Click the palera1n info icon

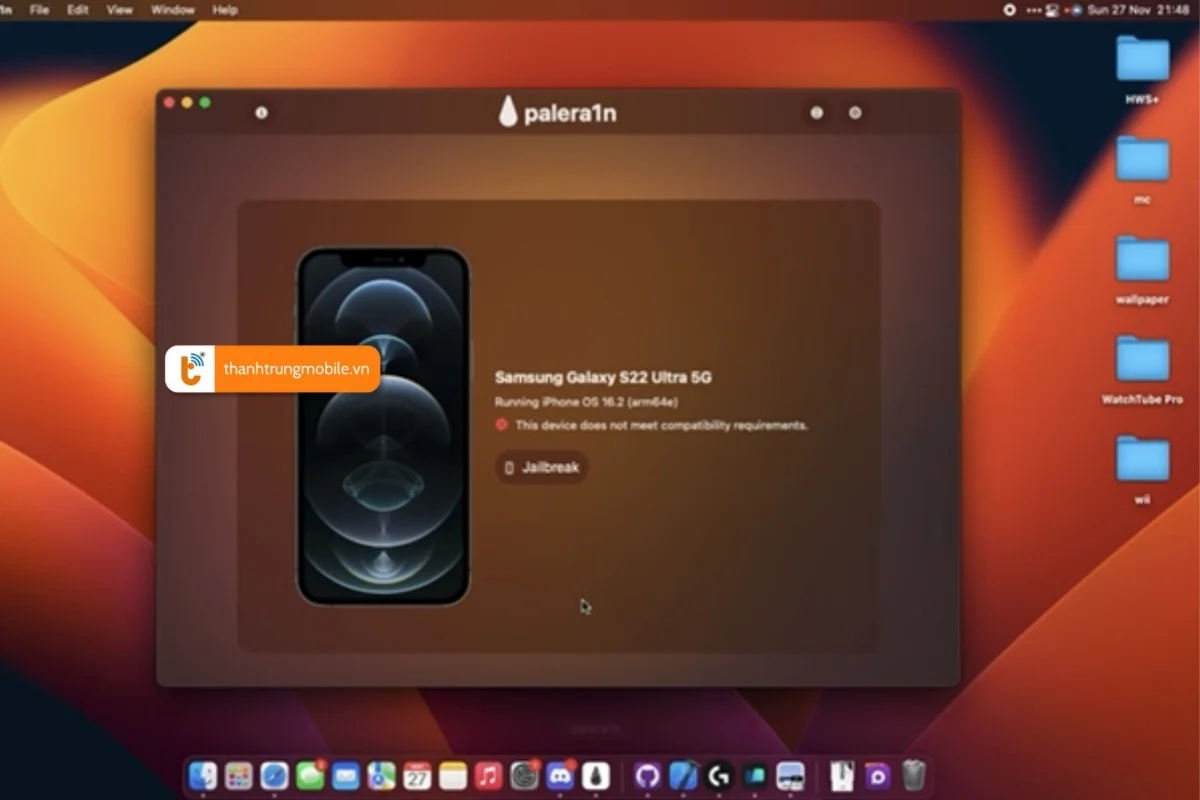click(262, 113)
